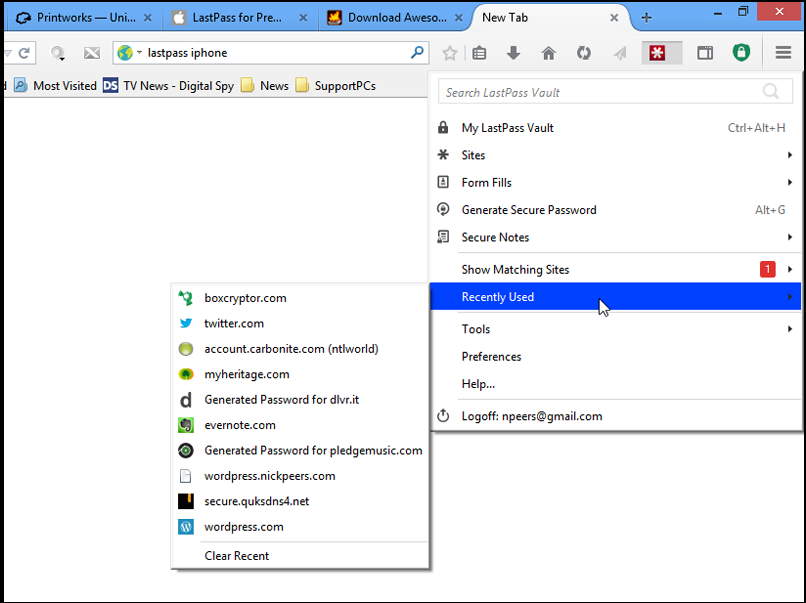Open the bookmarks list icon
This screenshot has height=603, width=806.
pos(479,53)
